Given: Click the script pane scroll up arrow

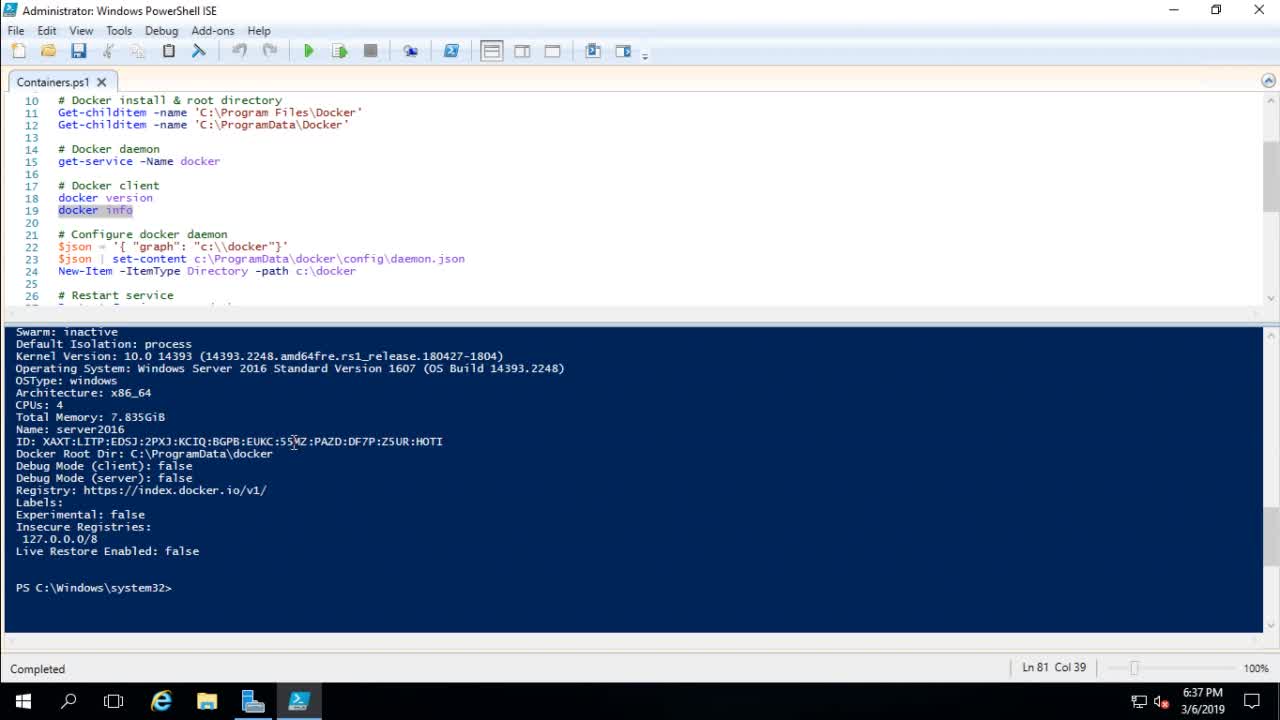Looking at the screenshot, I should pyautogui.click(x=1271, y=101).
